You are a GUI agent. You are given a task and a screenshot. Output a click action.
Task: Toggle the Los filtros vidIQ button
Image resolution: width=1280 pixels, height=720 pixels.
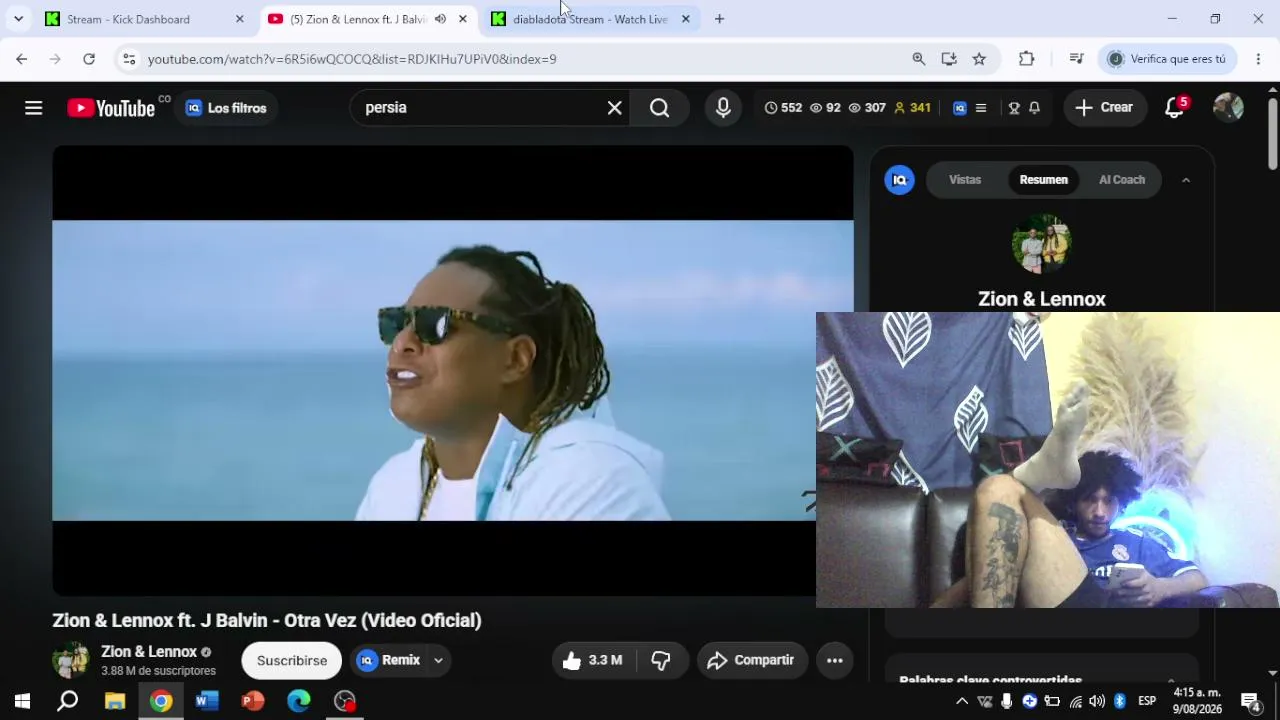coord(226,108)
